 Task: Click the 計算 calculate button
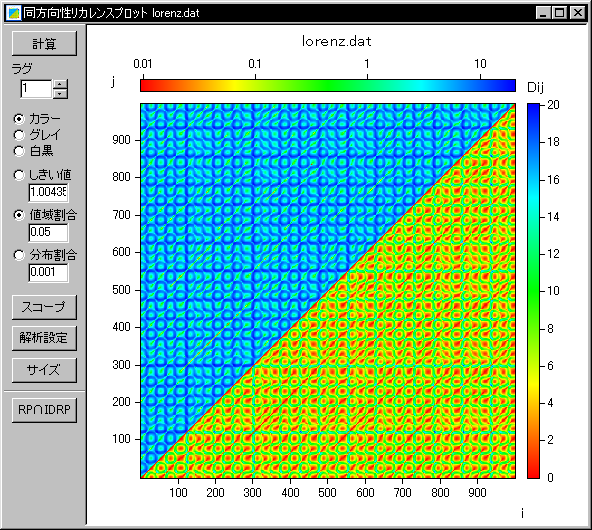[x=44, y=43]
